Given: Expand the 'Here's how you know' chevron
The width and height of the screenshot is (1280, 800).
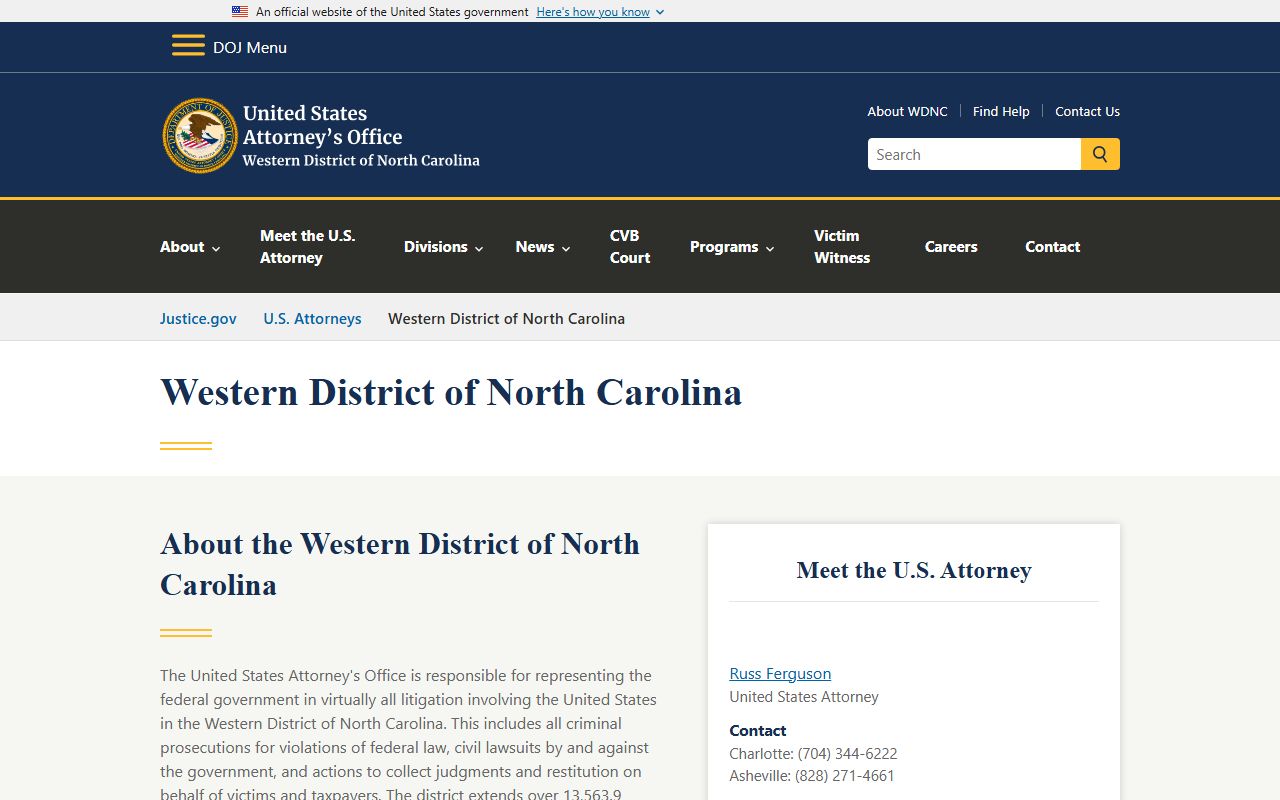Looking at the screenshot, I should (660, 12).
